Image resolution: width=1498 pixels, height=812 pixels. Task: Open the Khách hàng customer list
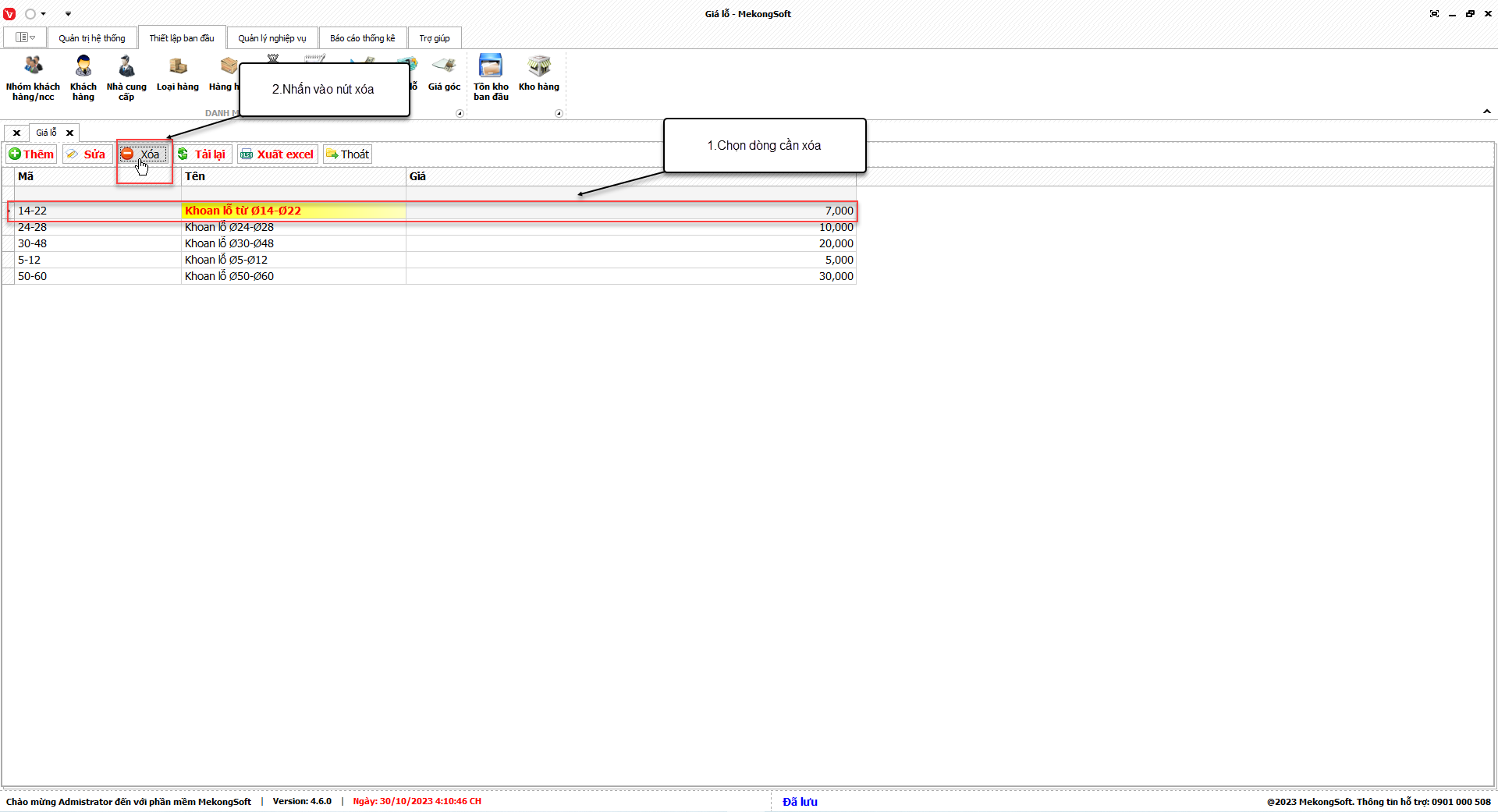pyautogui.click(x=83, y=79)
